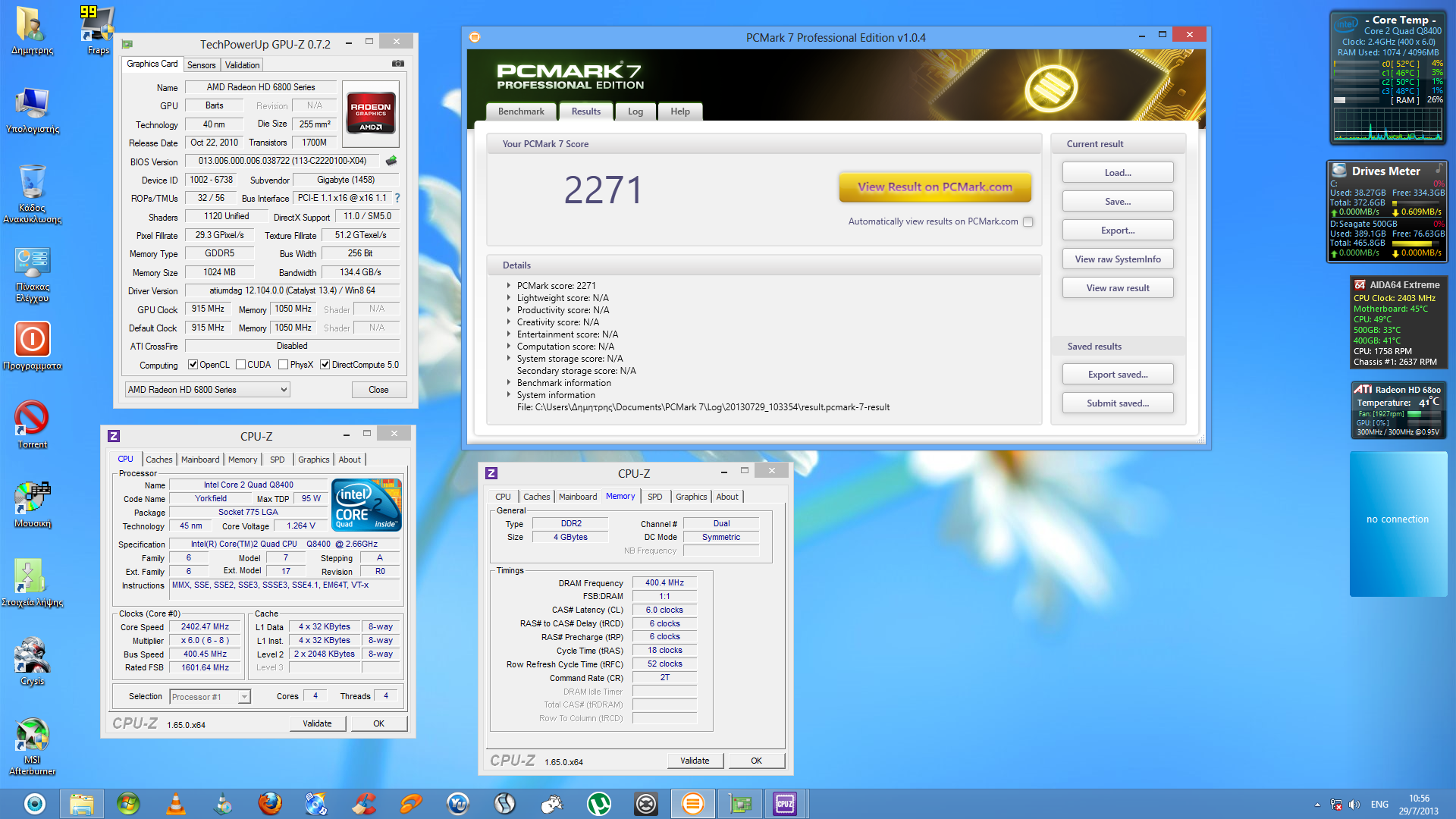The image size is (1456, 819).
Task: Expand the Creativity score detail row
Action: tap(508, 322)
